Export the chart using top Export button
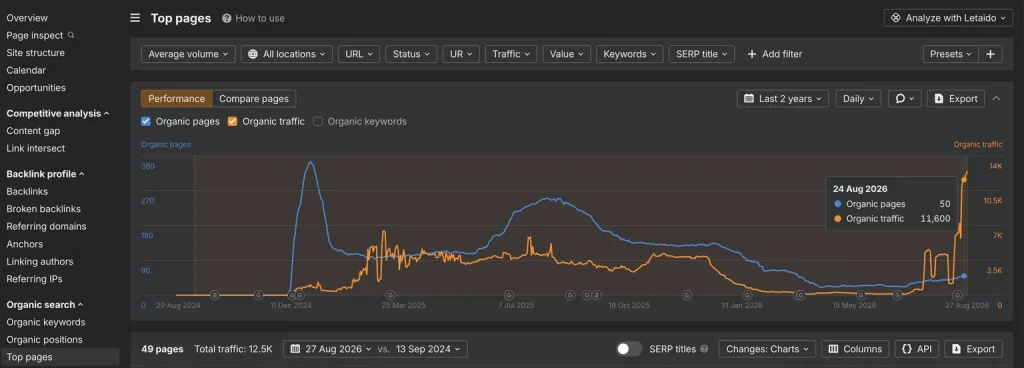Image resolution: width=1024 pixels, height=368 pixels. (x=956, y=99)
